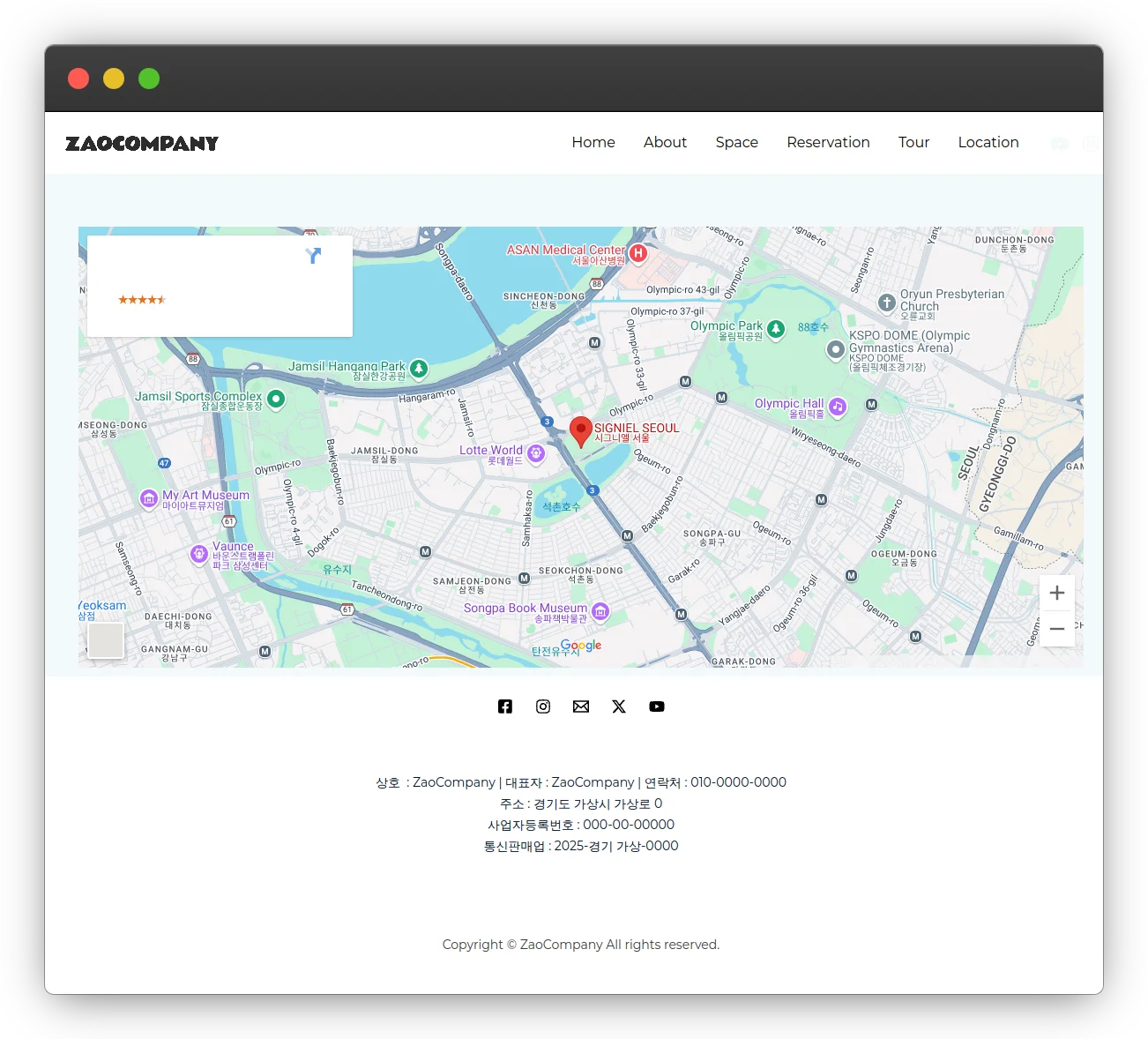Image resolution: width=1148 pixels, height=1039 pixels.
Task: Click the Songpa Book Museum marker
Action: pyautogui.click(x=600, y=611)
